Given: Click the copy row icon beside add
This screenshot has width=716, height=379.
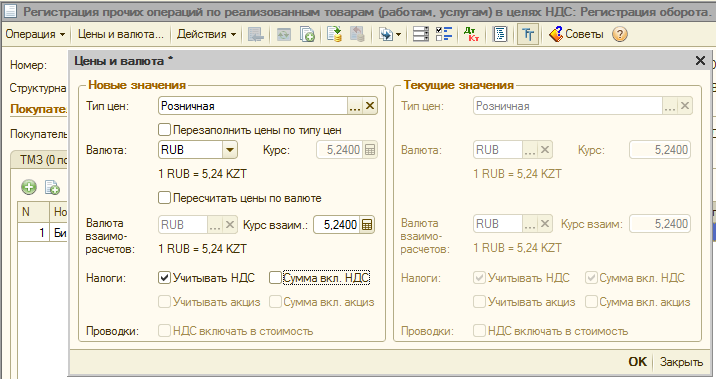Looking at the screenshot, I should pos(52,187).
